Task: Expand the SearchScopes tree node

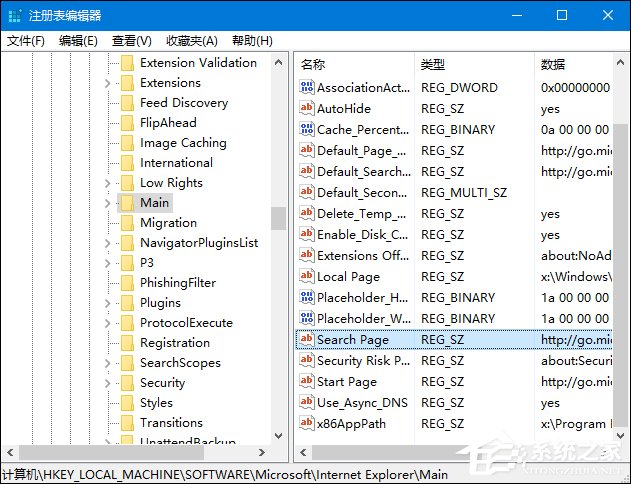Action: (x=108, y=363)
